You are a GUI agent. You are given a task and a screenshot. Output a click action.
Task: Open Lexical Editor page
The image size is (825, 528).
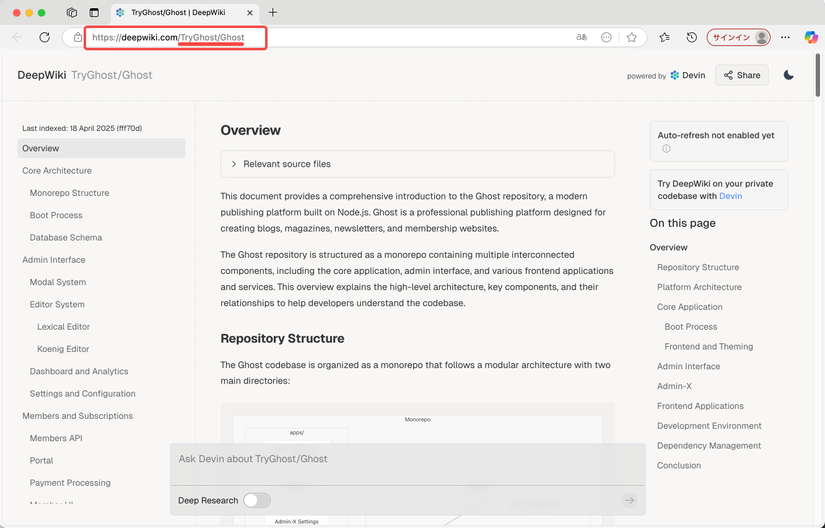click(x=63, y=327)
